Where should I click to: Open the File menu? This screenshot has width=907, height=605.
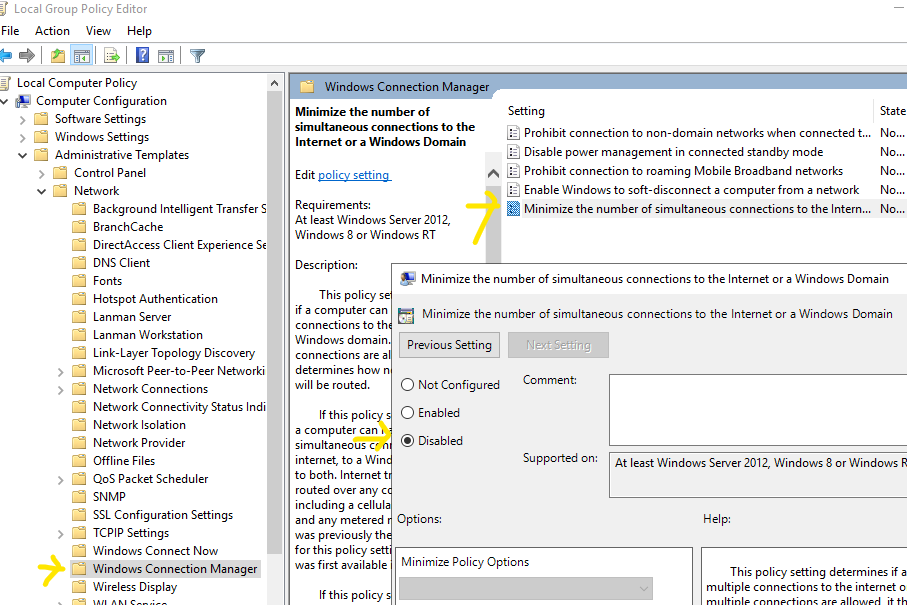(10, 31)
